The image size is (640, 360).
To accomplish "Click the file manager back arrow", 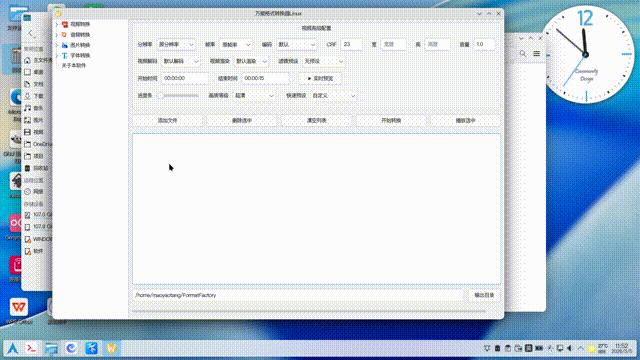I will [x=31, y=33].
